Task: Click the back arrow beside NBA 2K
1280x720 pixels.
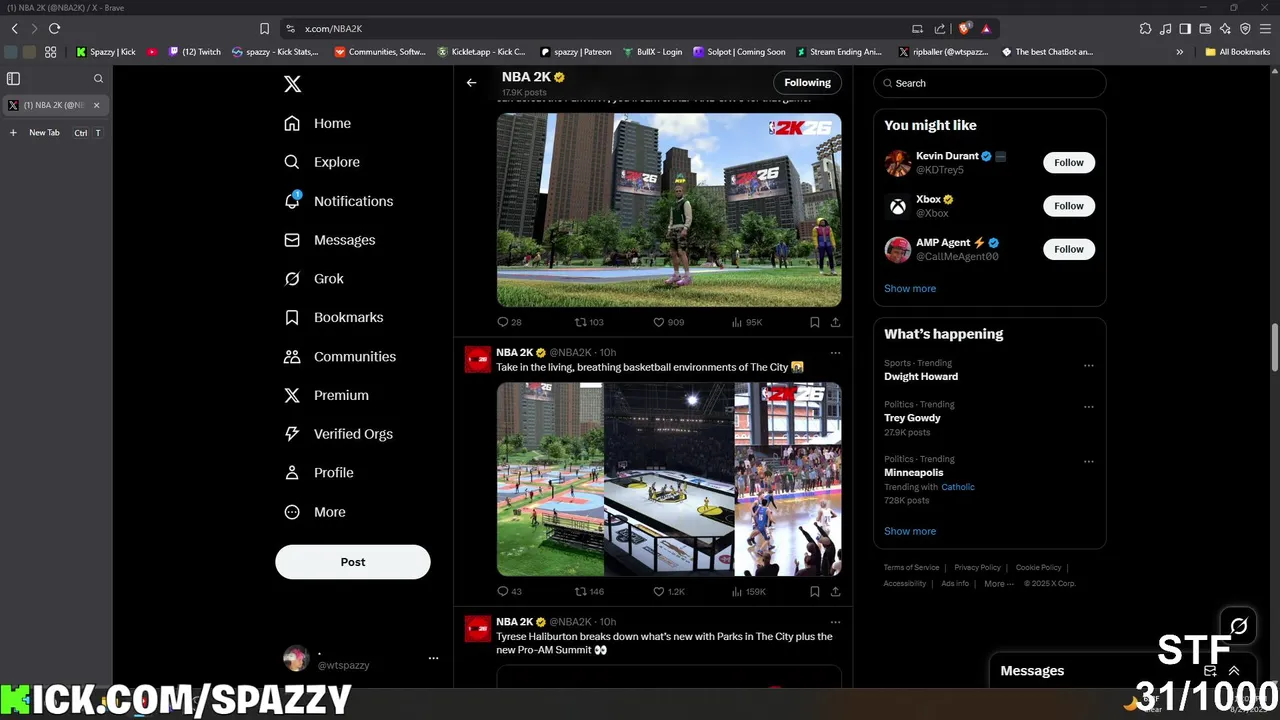Action: 472,83
